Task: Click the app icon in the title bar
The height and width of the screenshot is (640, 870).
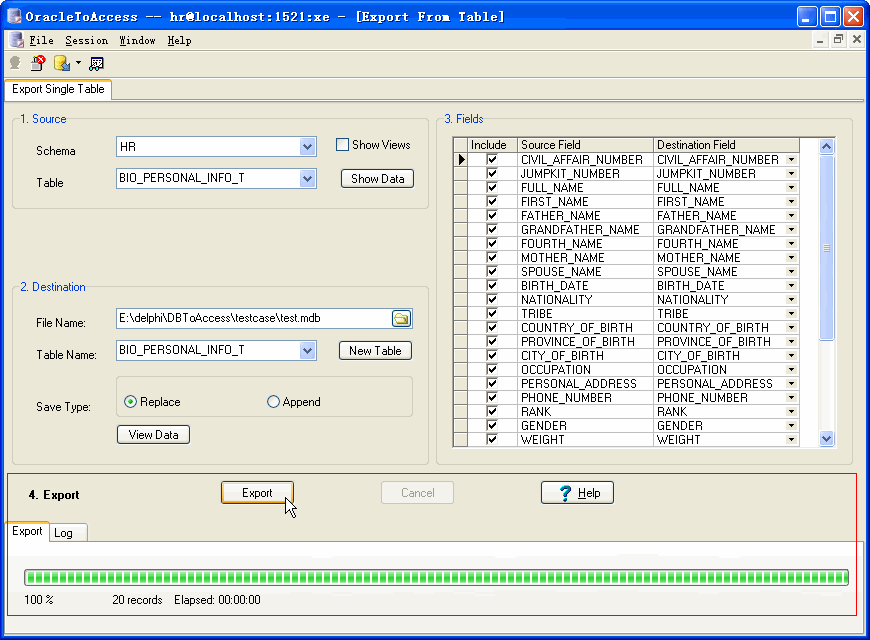Action: click(x=14, y=16)
